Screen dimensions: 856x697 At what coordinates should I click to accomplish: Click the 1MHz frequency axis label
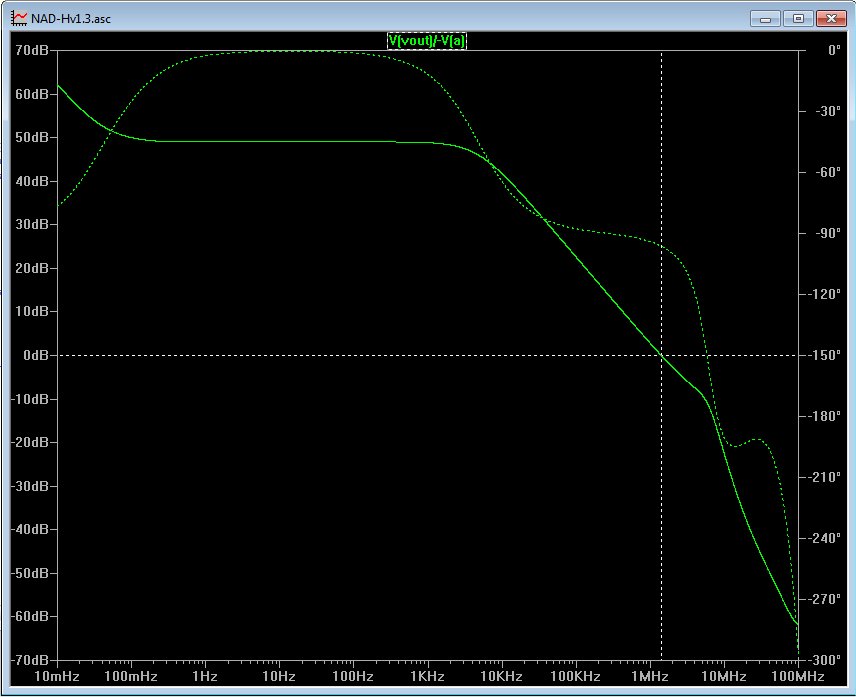click(x=650, y=677)
